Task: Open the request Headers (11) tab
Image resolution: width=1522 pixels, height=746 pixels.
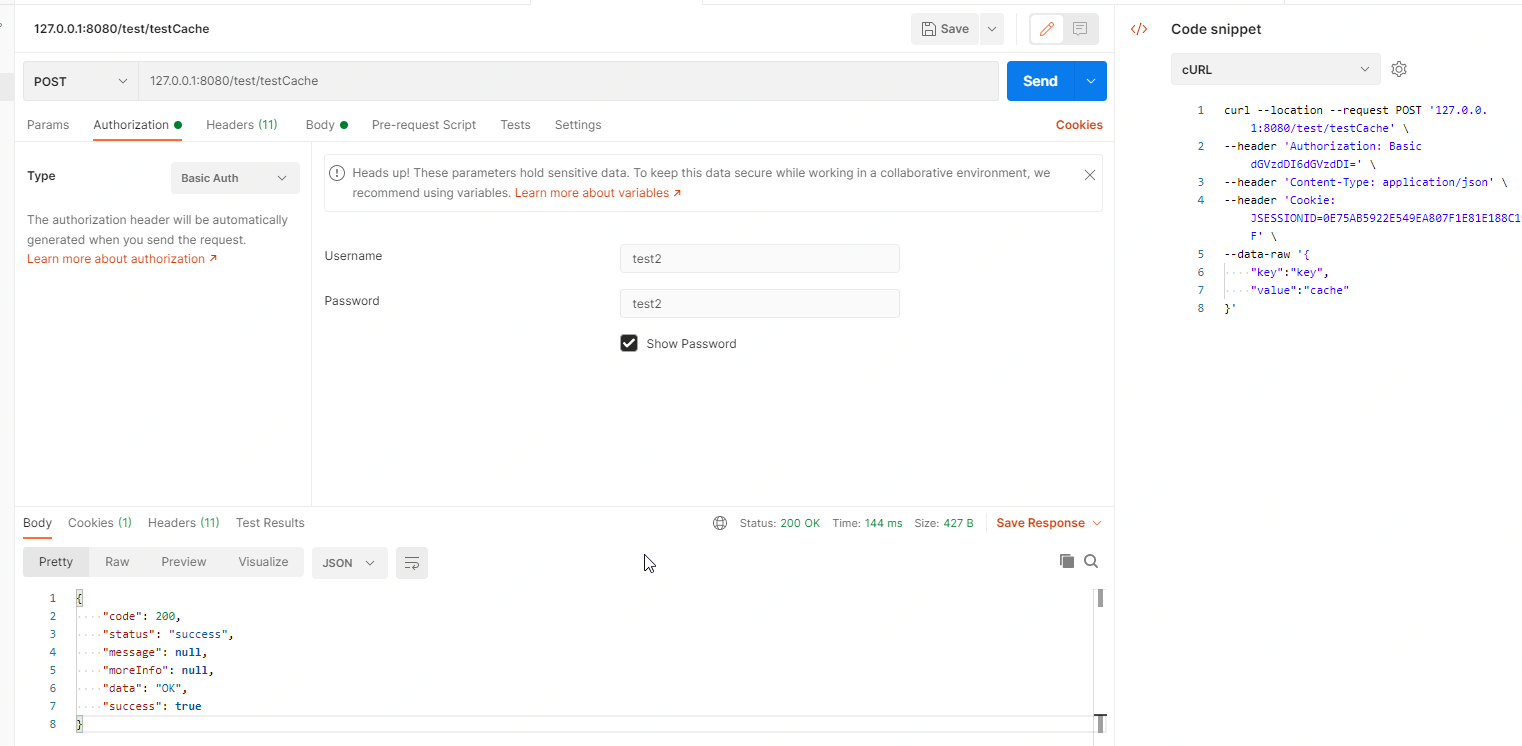Action: click(242, 125)
